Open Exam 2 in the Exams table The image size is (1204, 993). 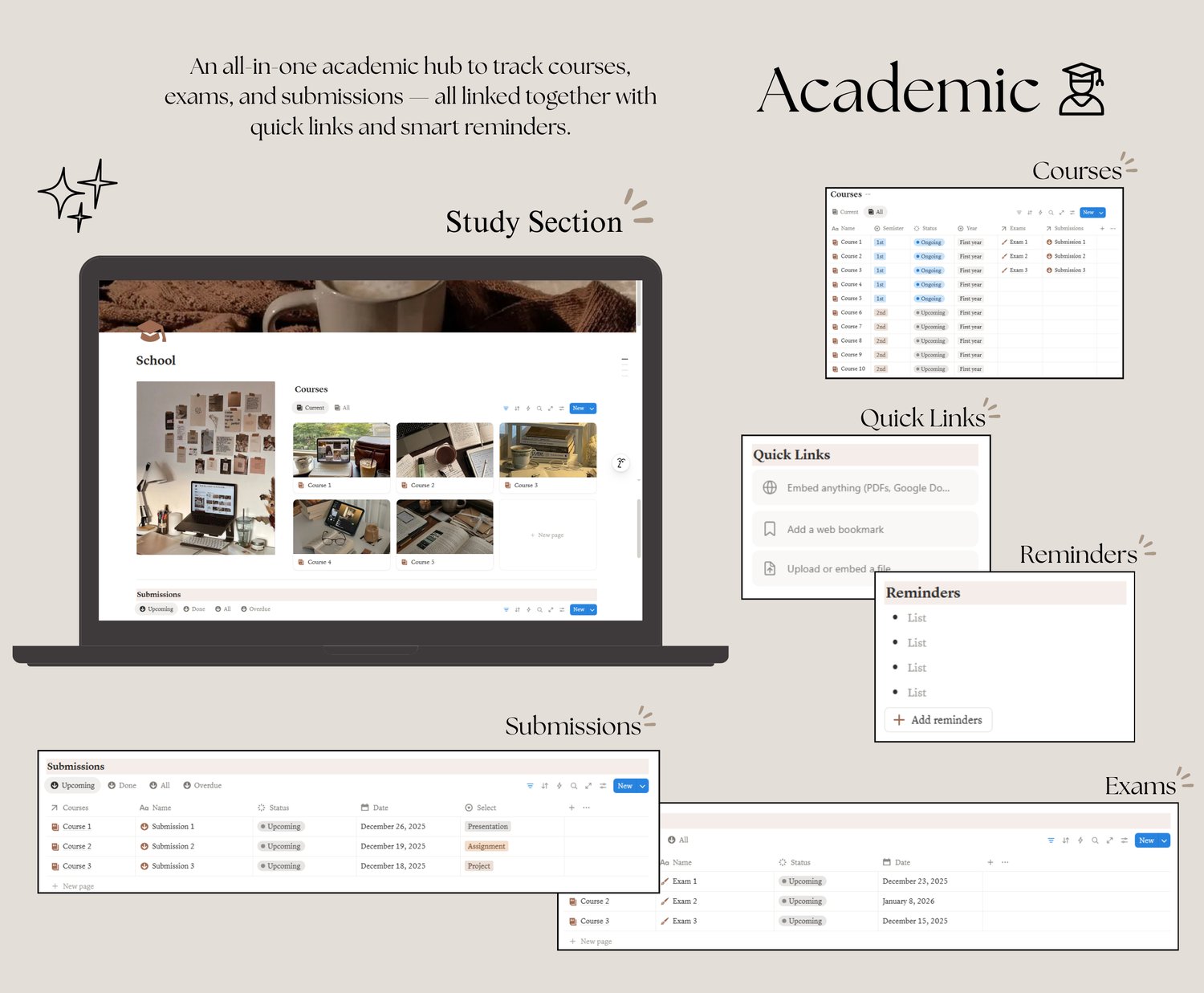(685, 901)
